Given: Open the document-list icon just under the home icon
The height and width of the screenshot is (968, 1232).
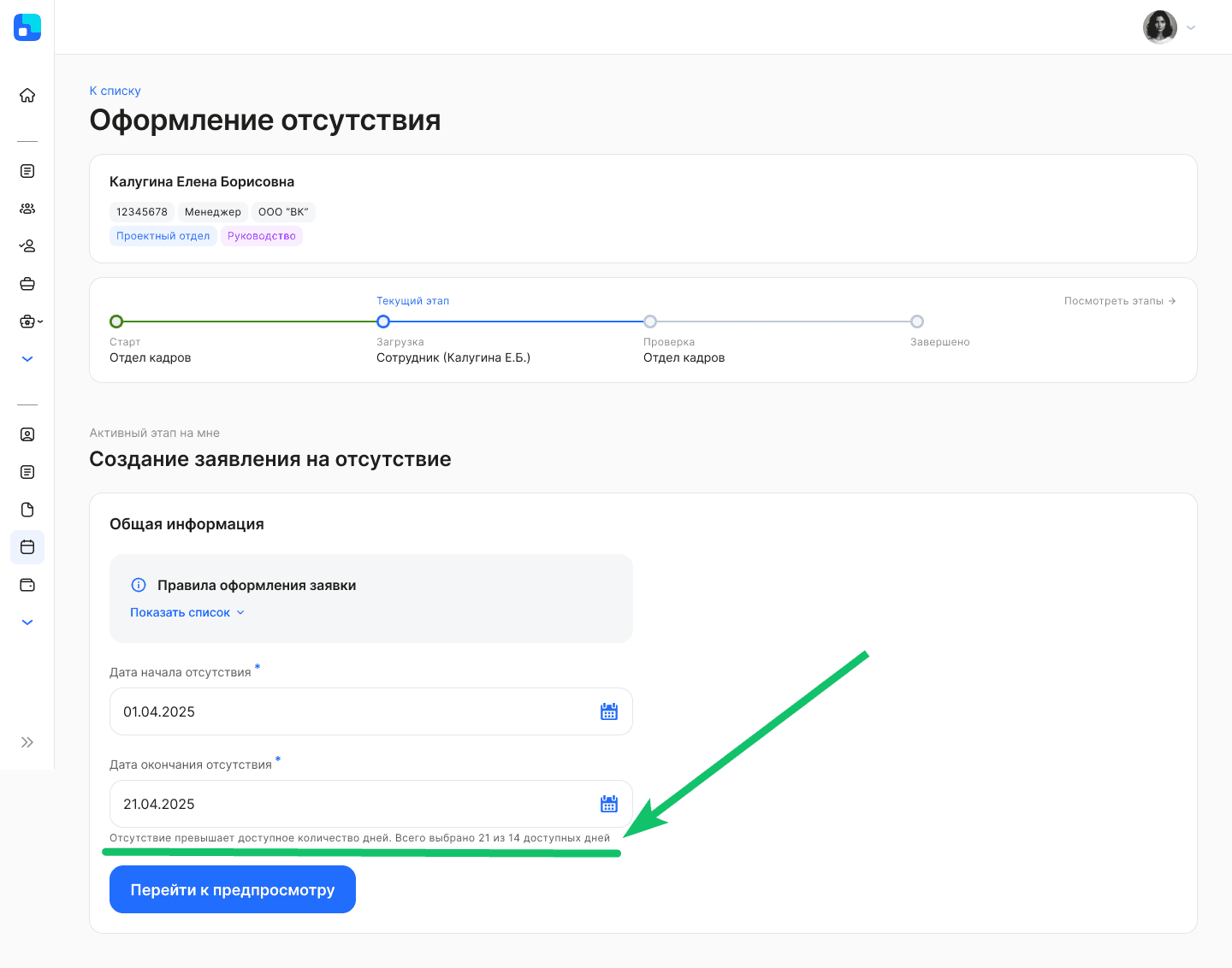Looking at the screenshot, I should (x=27, y=171).
